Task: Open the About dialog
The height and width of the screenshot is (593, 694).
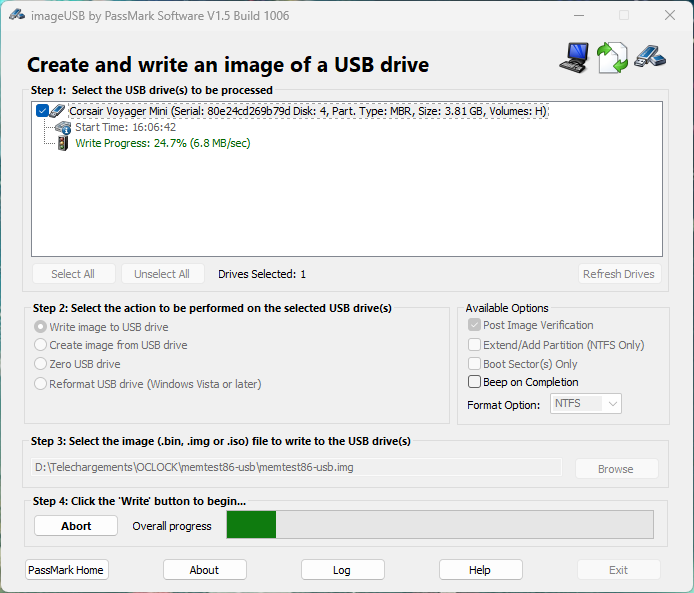Action: coord(204,570)
